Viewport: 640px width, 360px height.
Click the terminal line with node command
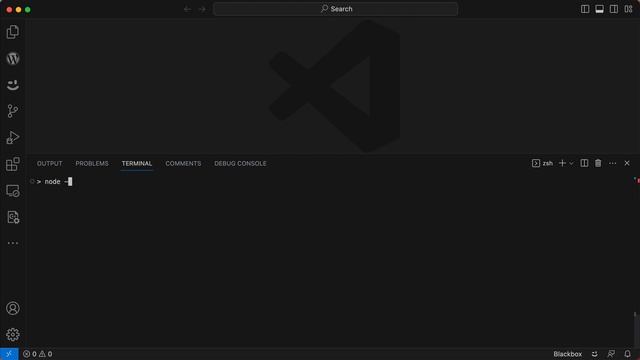[54, 182]
